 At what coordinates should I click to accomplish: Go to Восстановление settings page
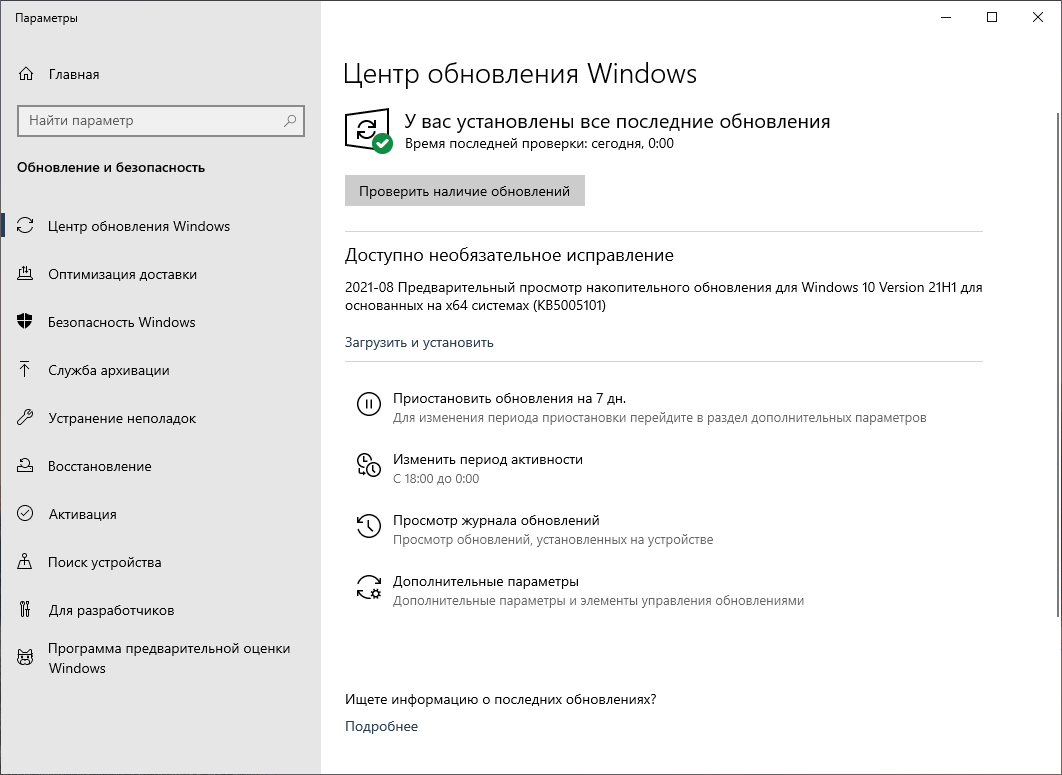click(100, 466)
